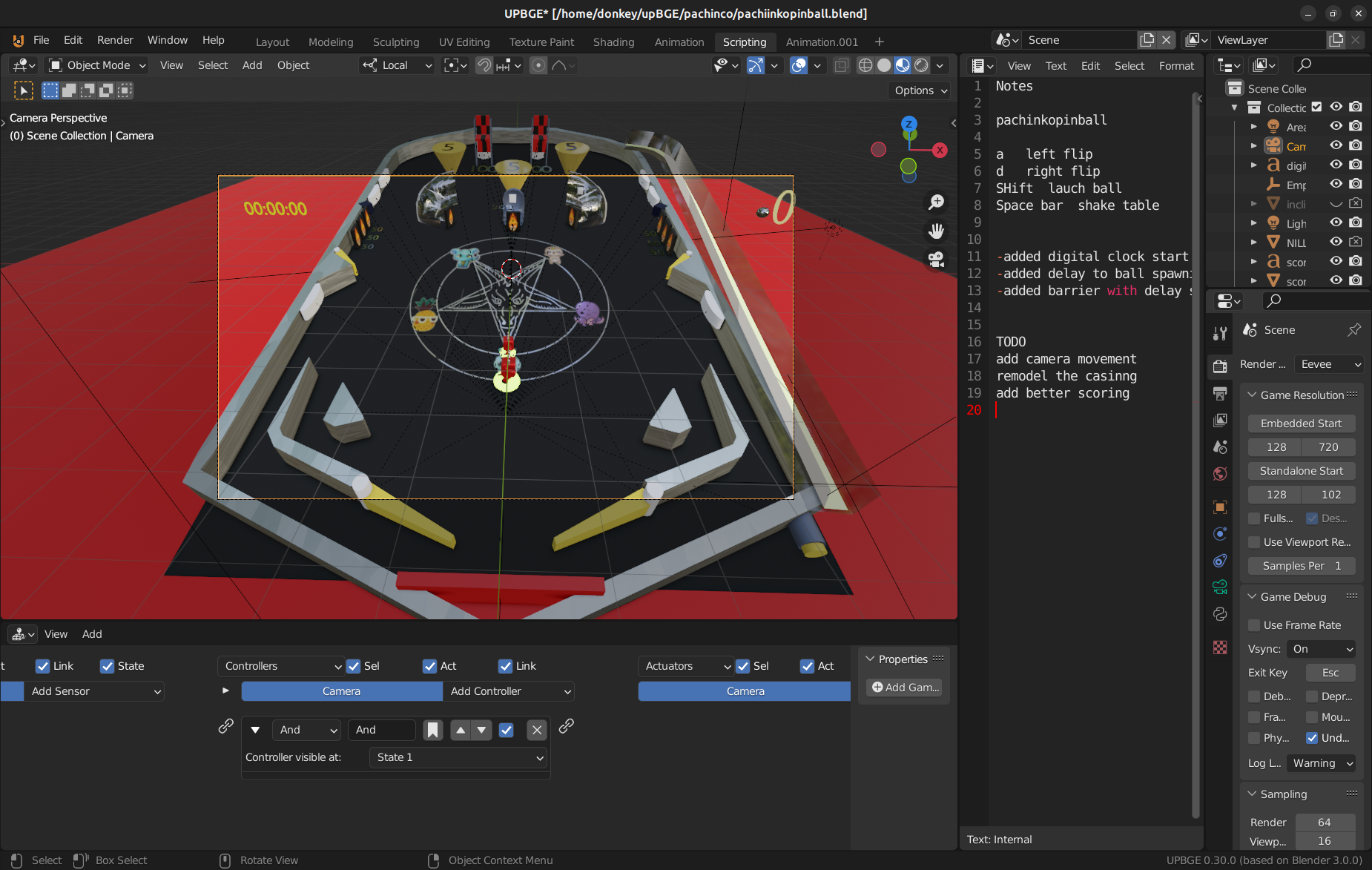Open the Render Properties tab
Viewport: 1372px width, 870px height.
(1220, 366)
